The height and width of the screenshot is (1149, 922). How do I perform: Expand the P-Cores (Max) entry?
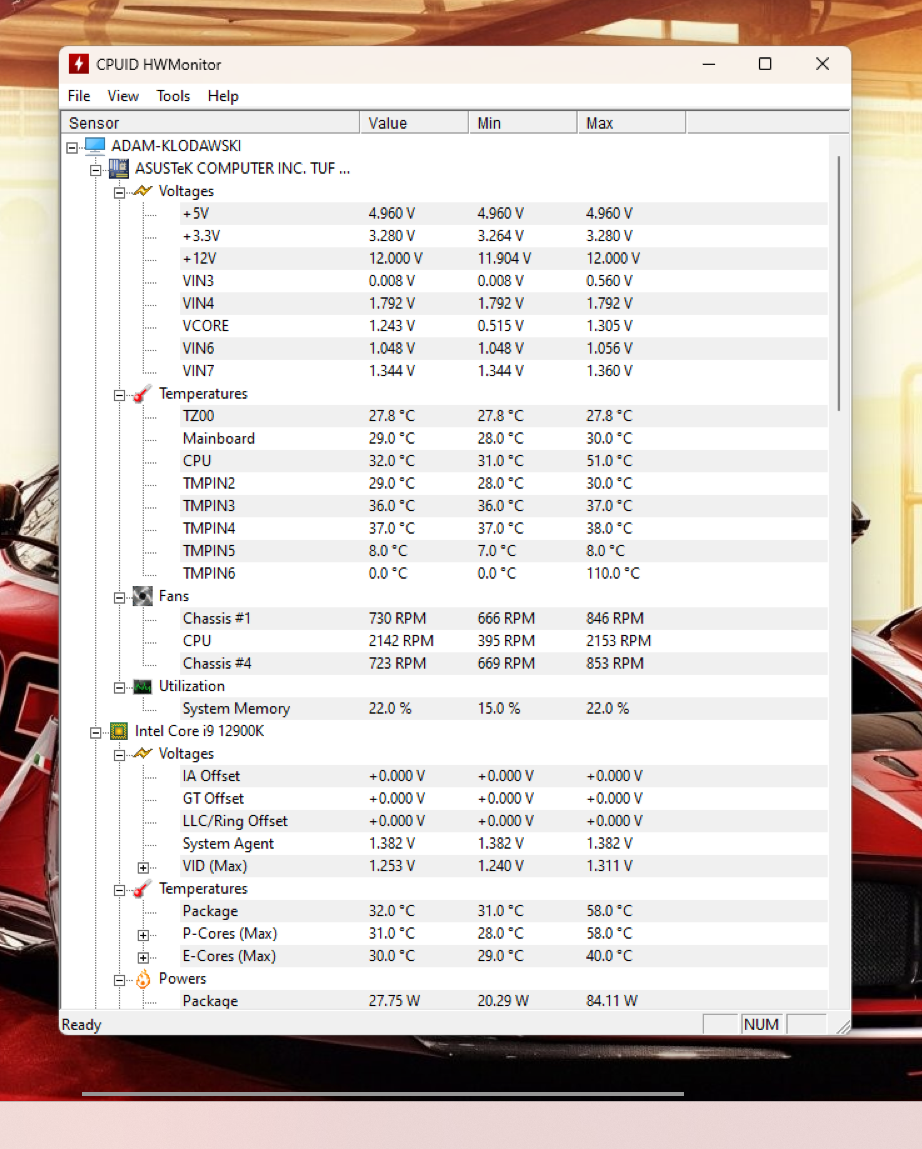(144, 935)
